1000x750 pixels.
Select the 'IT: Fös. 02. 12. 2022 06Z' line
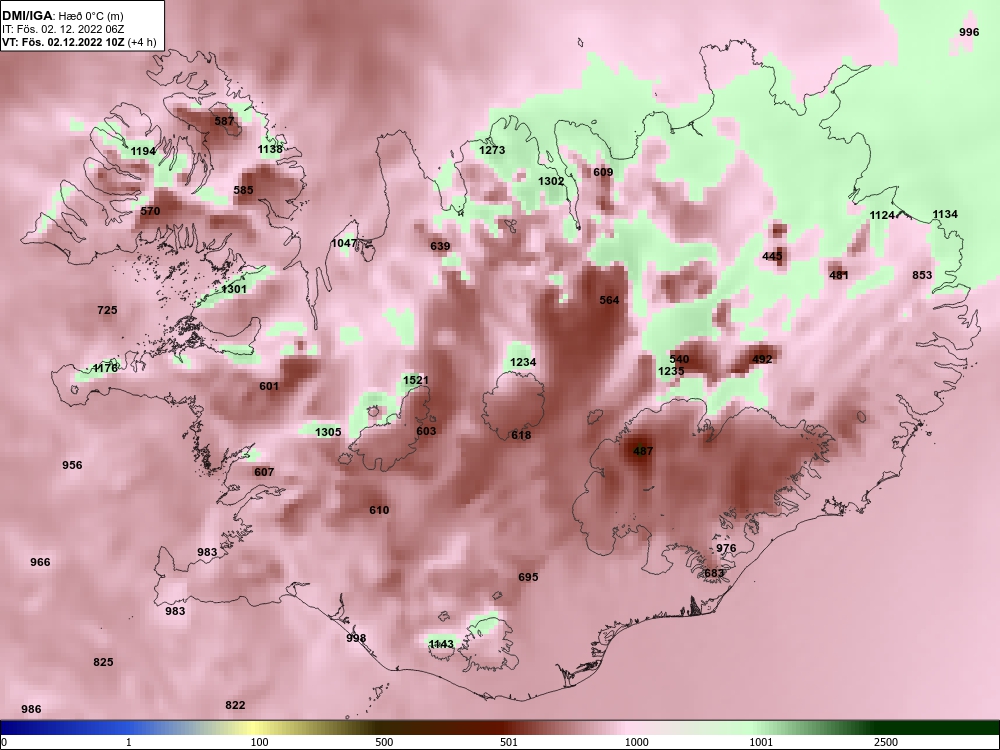tap(63, 29)
